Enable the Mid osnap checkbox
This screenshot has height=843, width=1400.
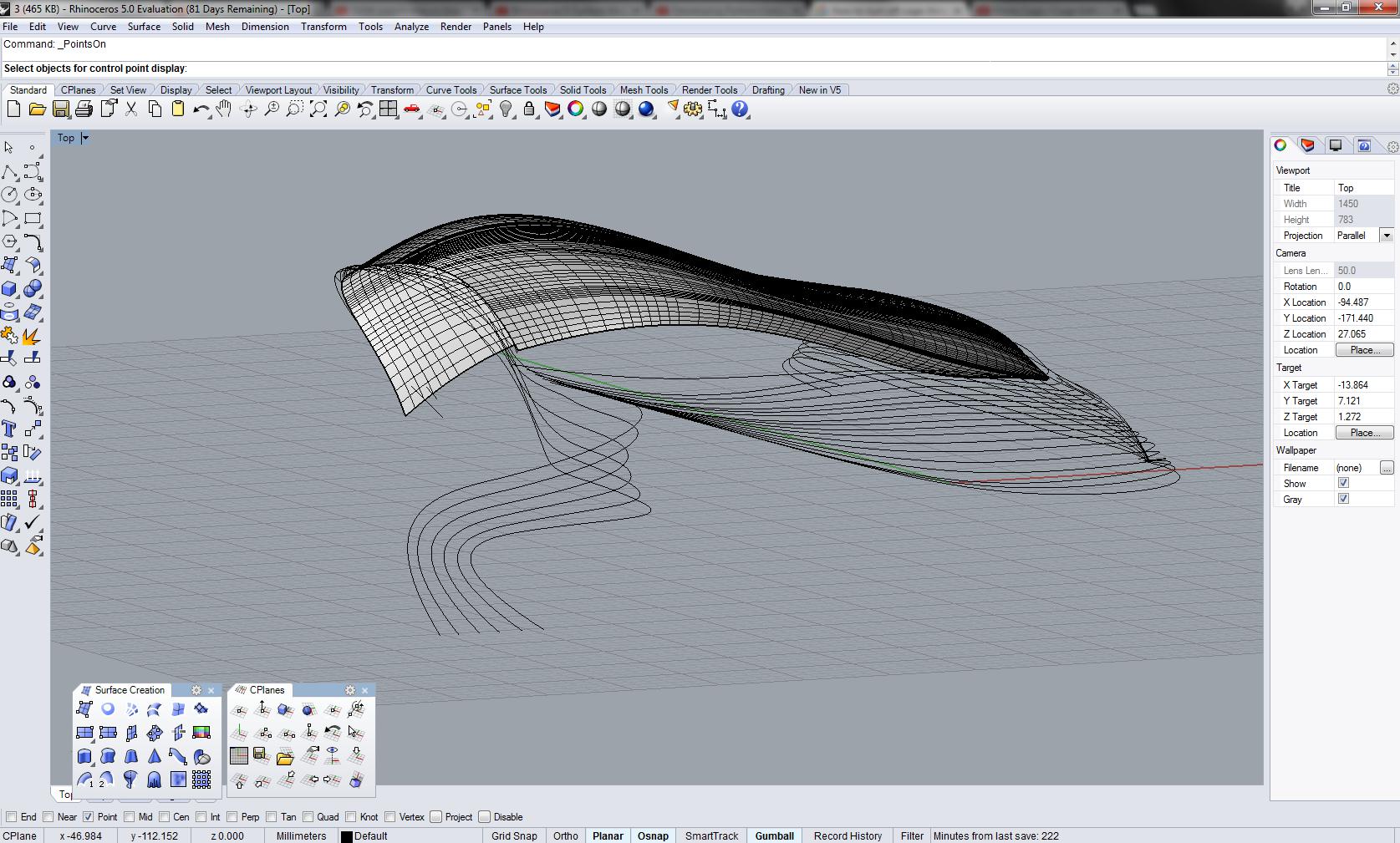[129, 817]
